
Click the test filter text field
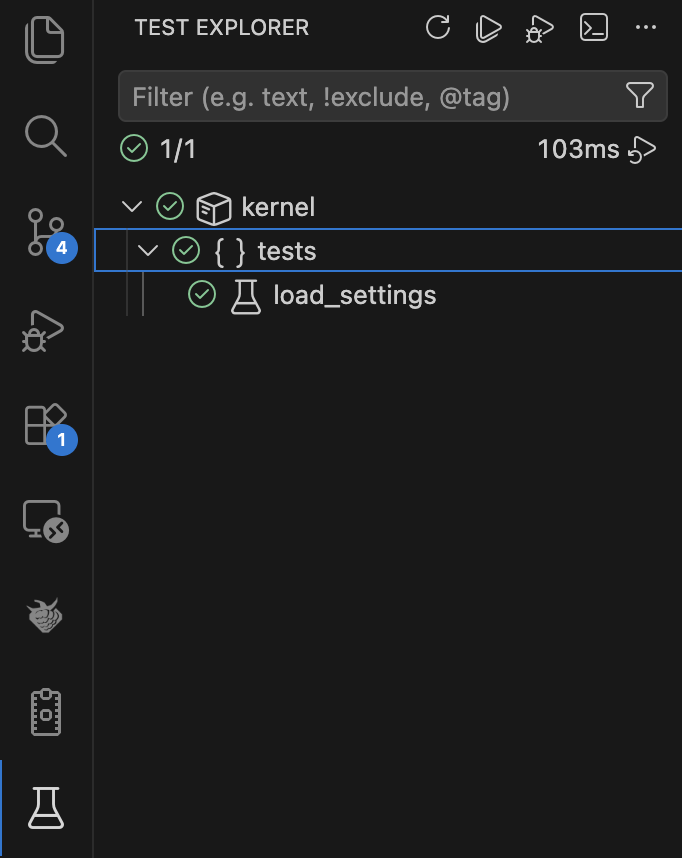tap(370, 96)
